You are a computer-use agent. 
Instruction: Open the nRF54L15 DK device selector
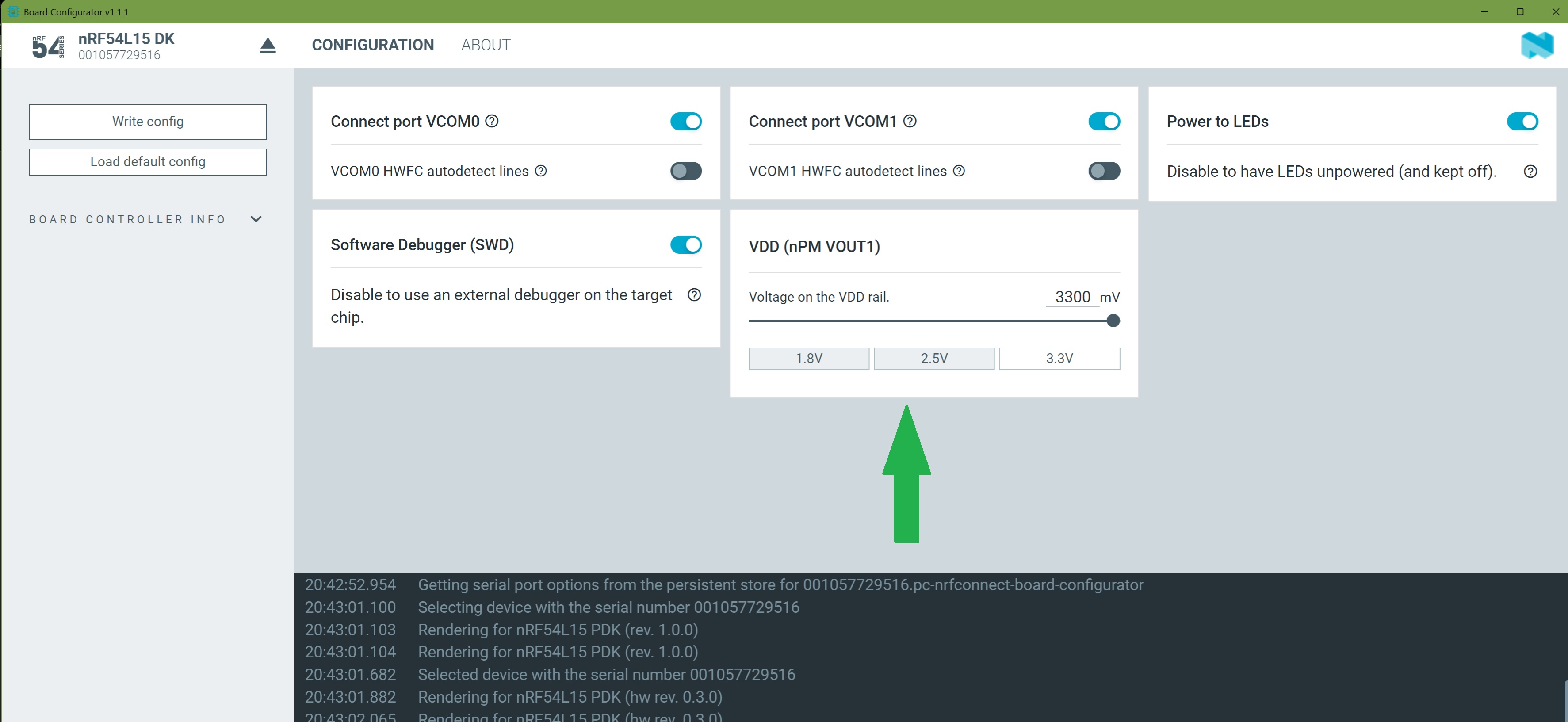(126, 46)
